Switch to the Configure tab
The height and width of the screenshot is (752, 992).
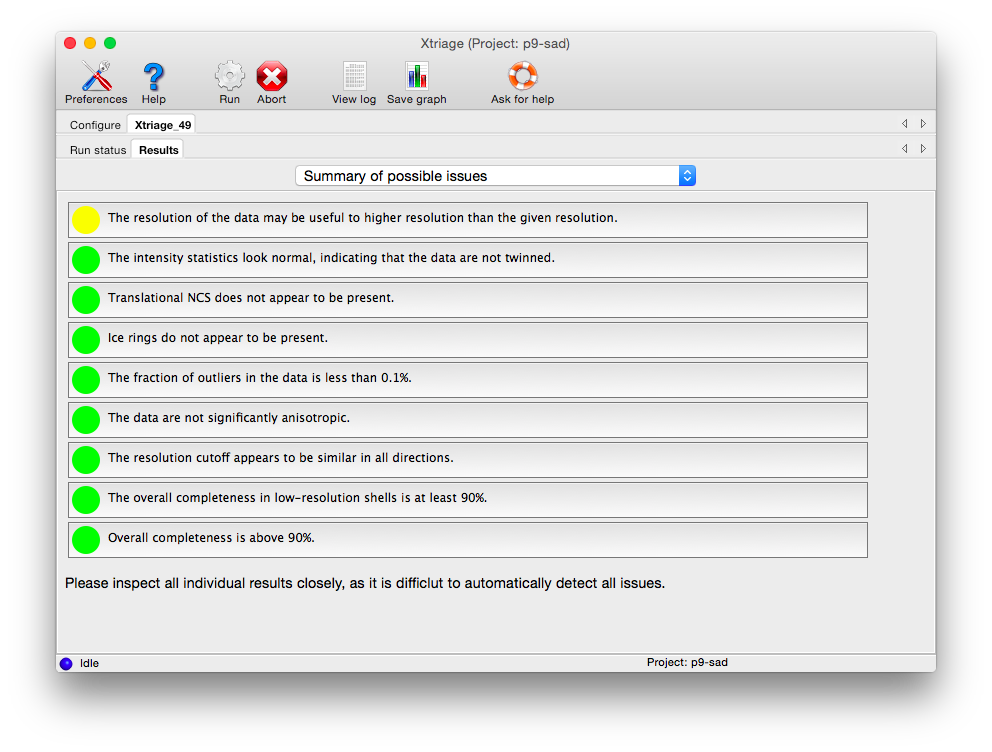[95, 126]
